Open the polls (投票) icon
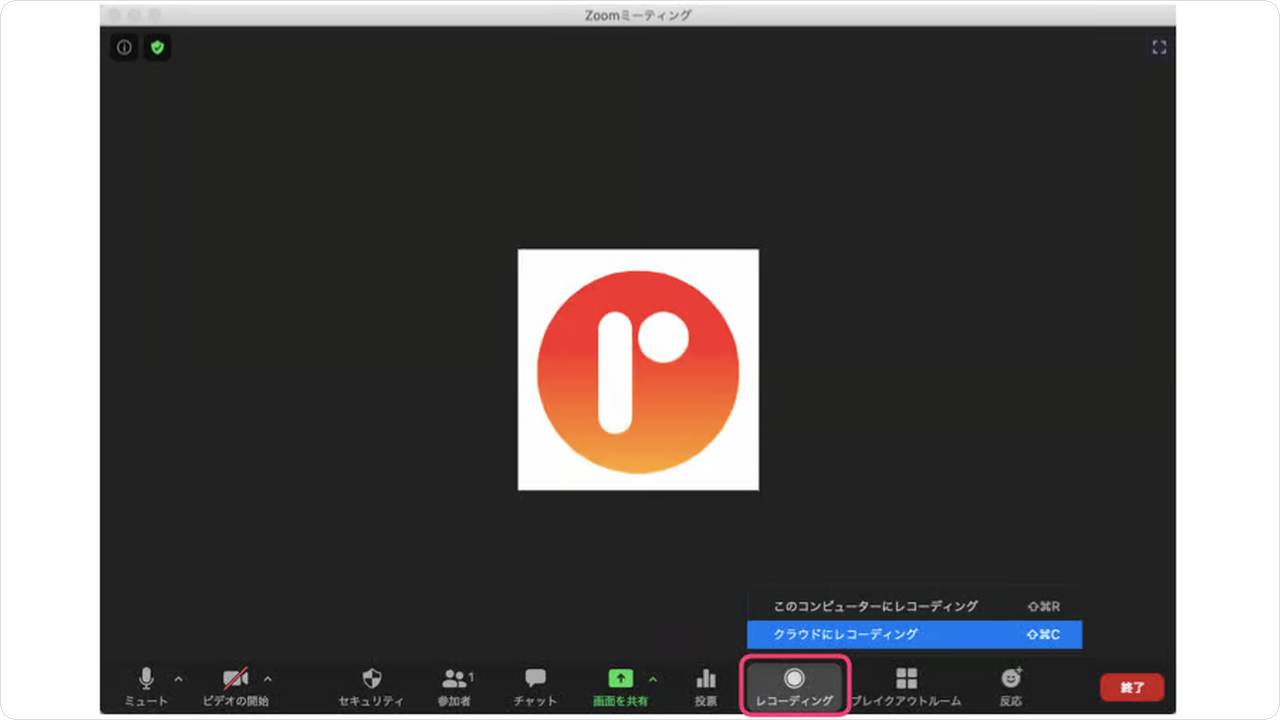Image resolution: width=1280 pixels, height=720 pixels. 706,686
